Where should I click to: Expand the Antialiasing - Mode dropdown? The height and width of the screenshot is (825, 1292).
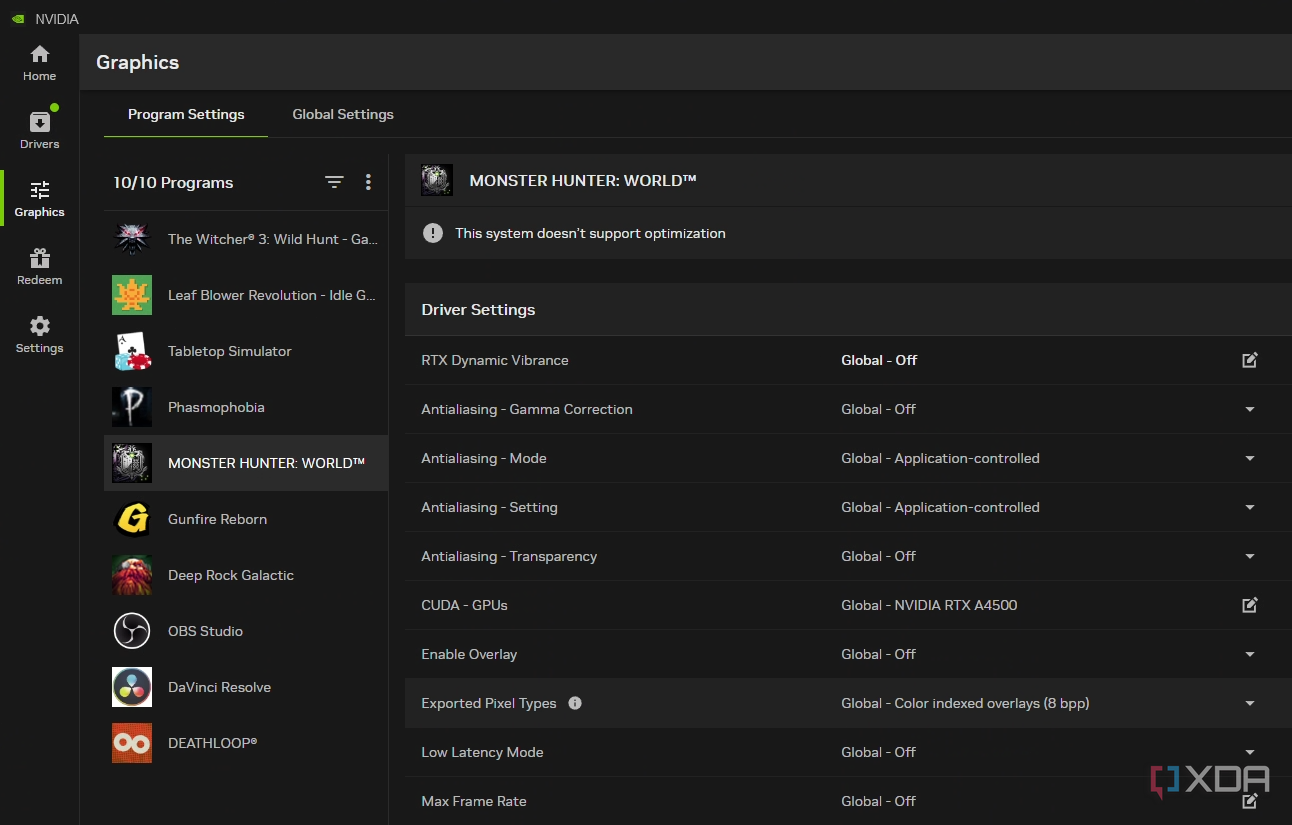(1249, 458)
